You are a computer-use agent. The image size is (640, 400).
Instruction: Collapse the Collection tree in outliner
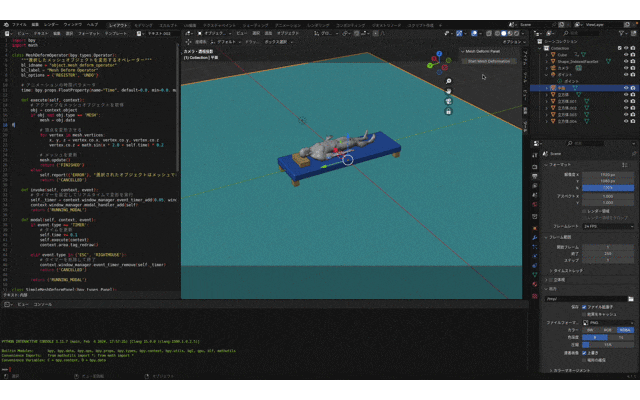tap(540, 48)
